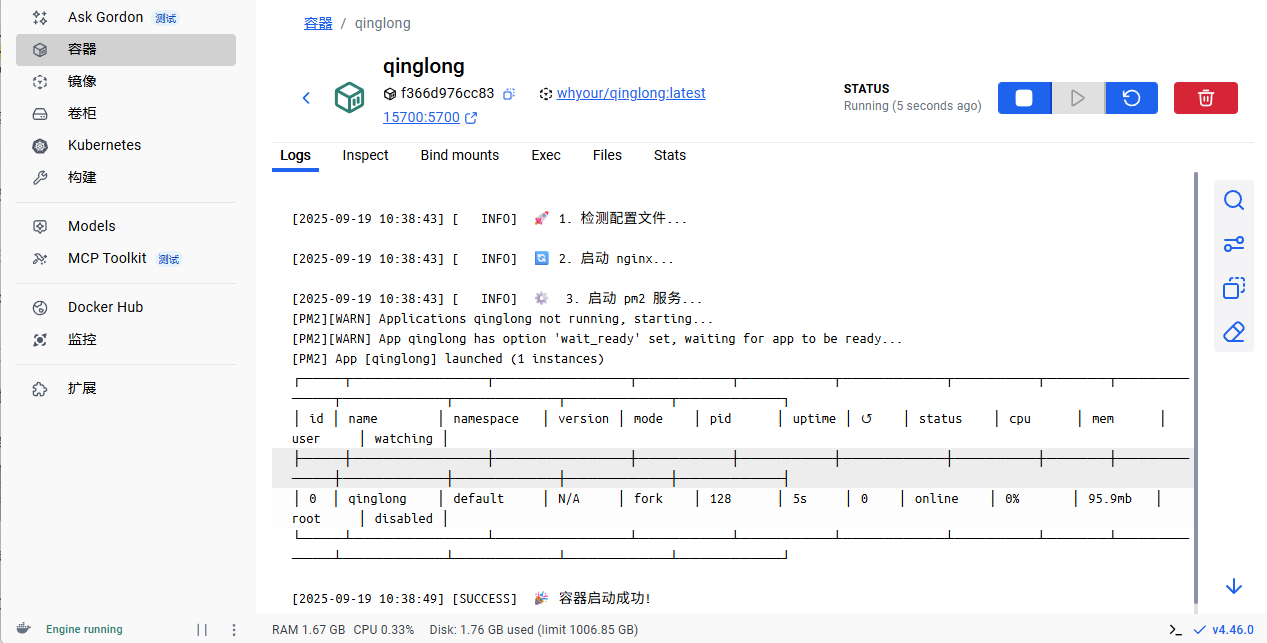Switch to the Inspect tab
This screenshot has width=1267, height=643.
[365, 155]
